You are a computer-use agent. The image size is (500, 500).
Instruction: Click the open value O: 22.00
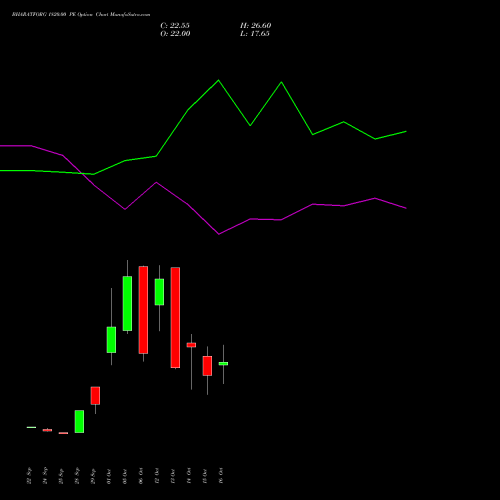[175, 34]
